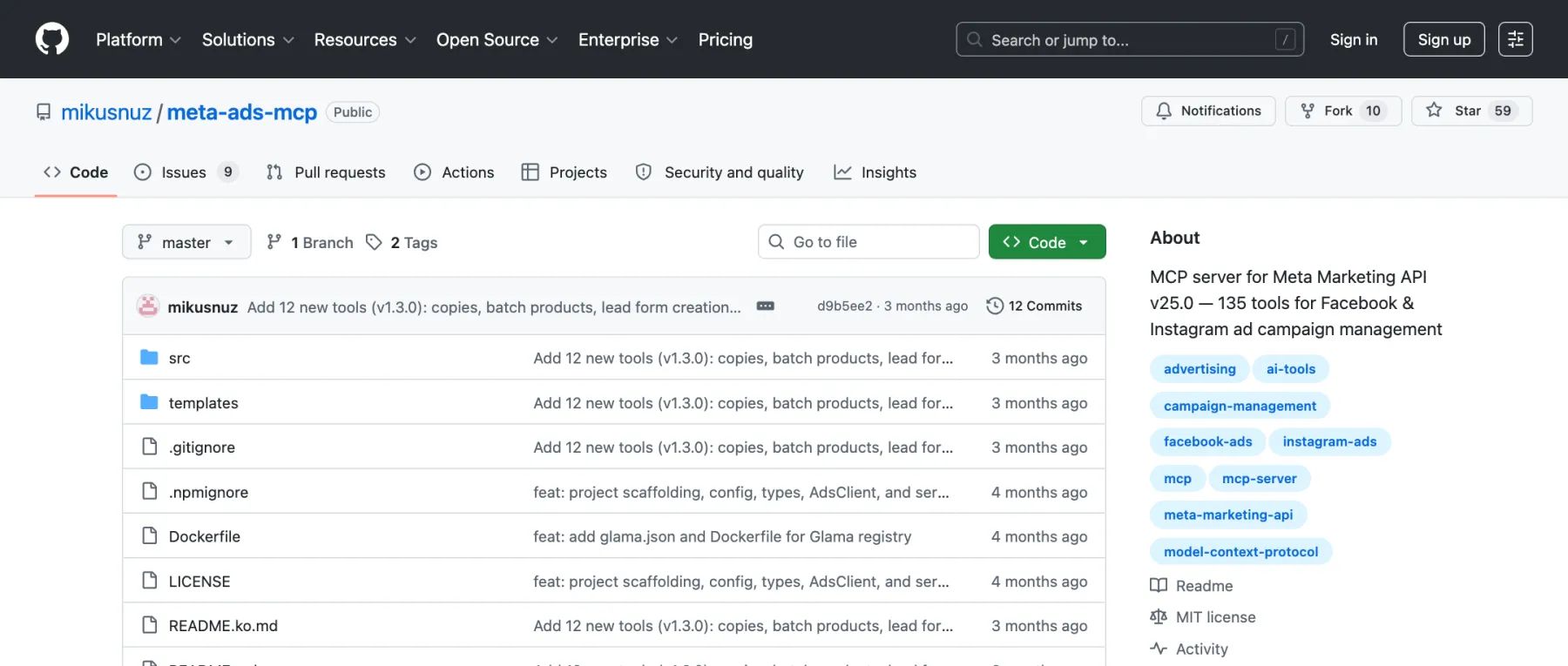The image size is (1568, 666).
Task: Click the appearance settings icon beside Sign up
Action: [x=1515, y=39]
